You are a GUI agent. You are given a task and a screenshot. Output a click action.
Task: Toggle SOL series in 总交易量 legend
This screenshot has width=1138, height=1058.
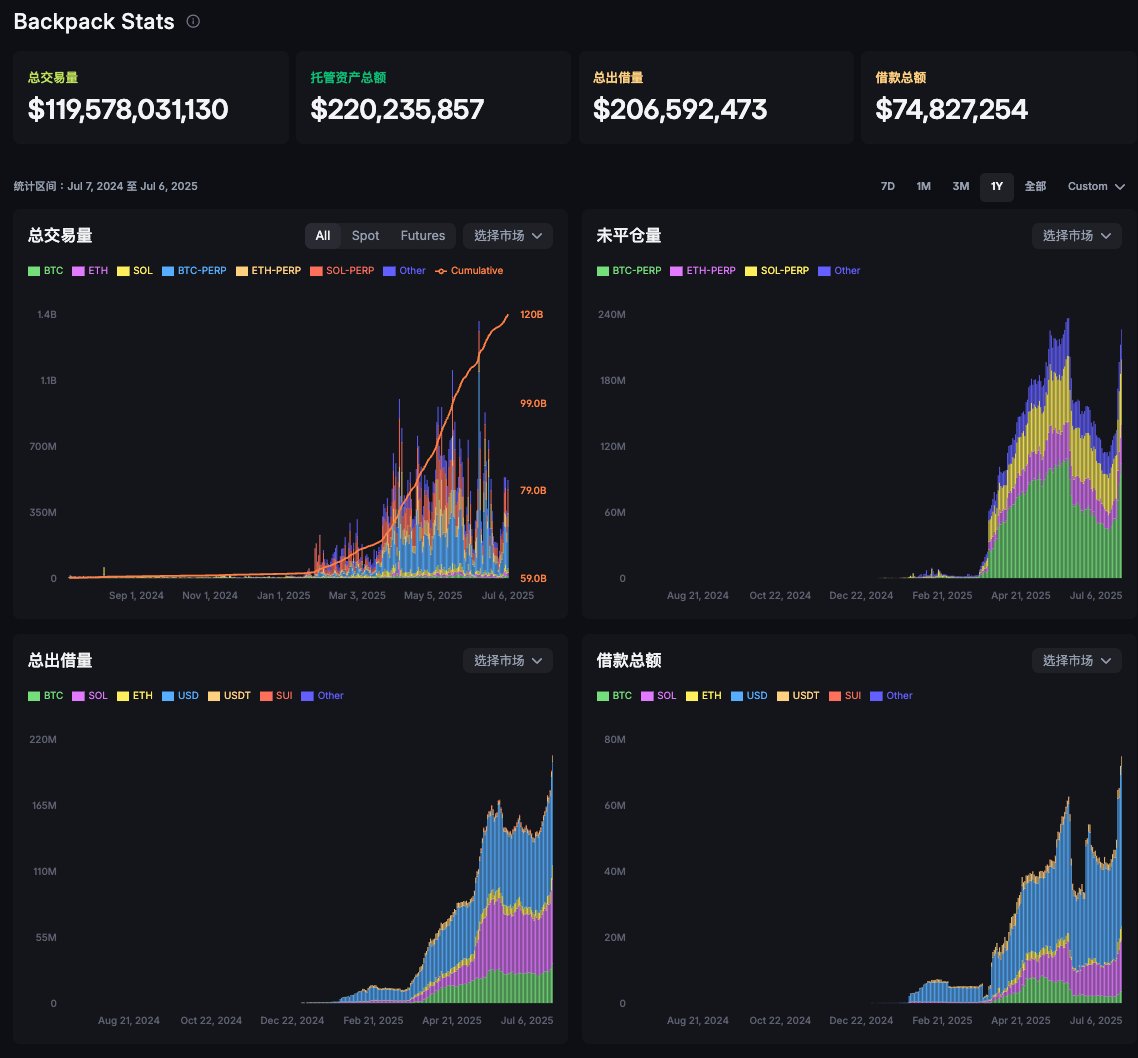135,271
